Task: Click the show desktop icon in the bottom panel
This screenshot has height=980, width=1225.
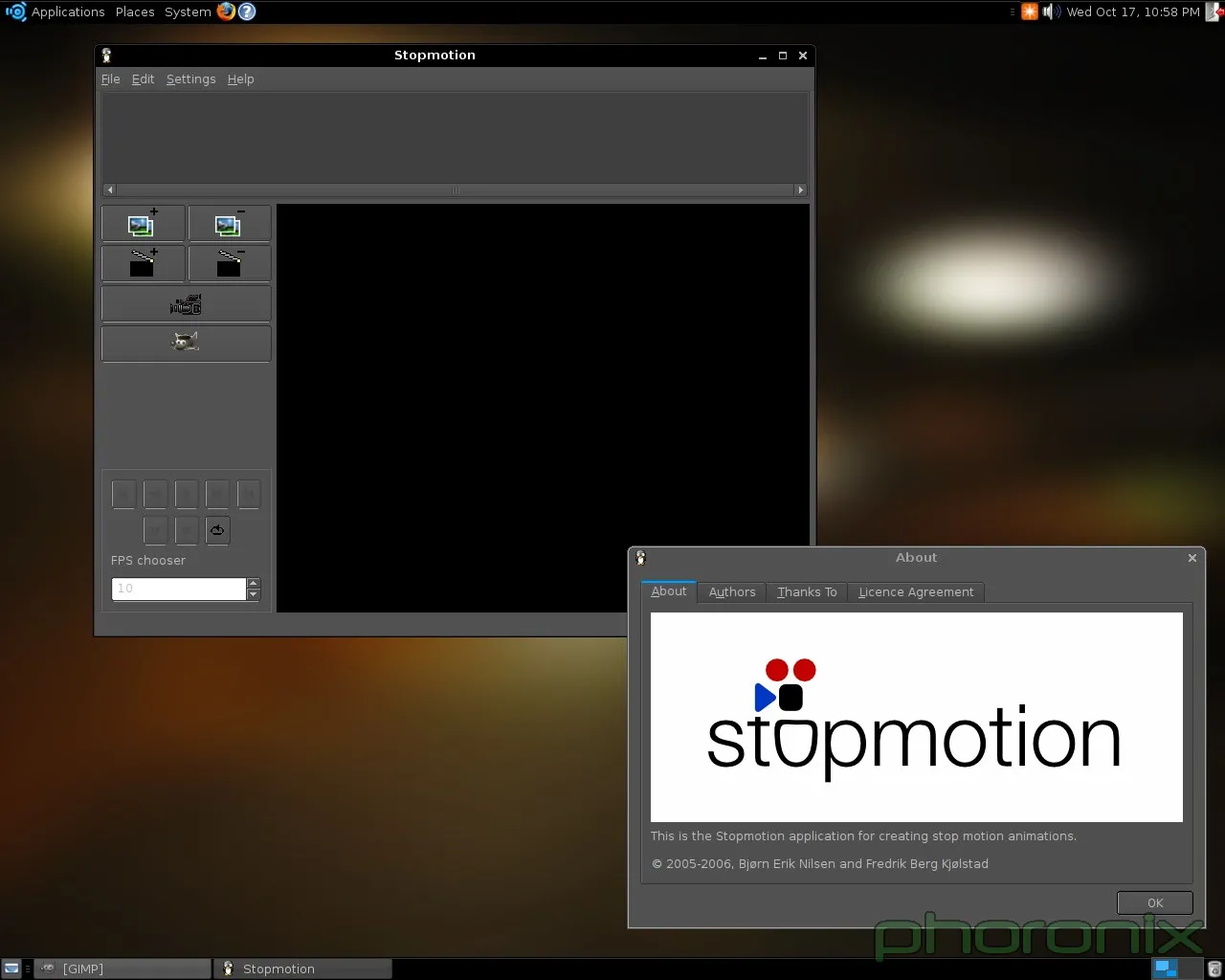Action: (x=11, y=969)
